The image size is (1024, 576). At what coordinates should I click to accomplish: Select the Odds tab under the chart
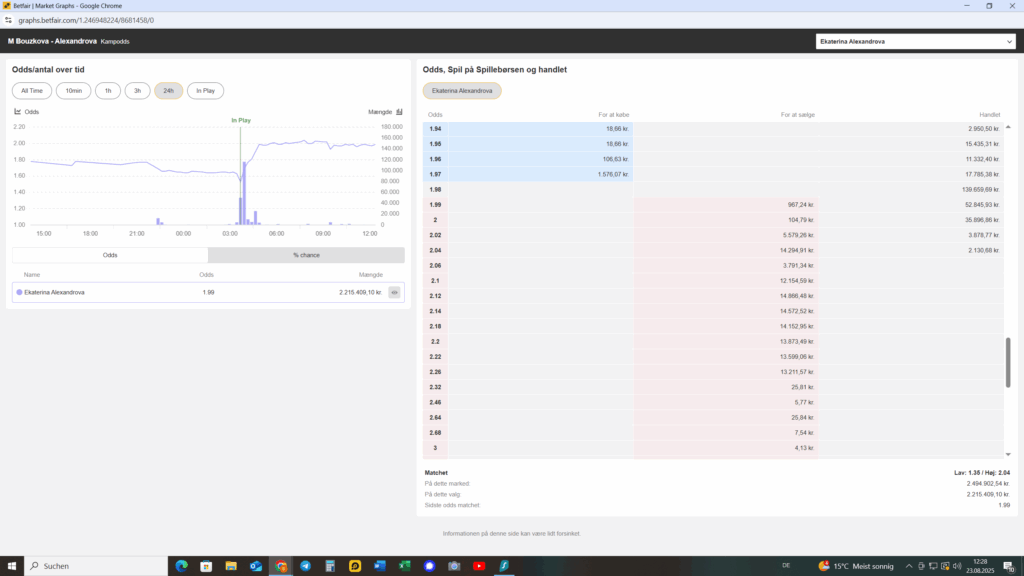(x=110, y=255)
